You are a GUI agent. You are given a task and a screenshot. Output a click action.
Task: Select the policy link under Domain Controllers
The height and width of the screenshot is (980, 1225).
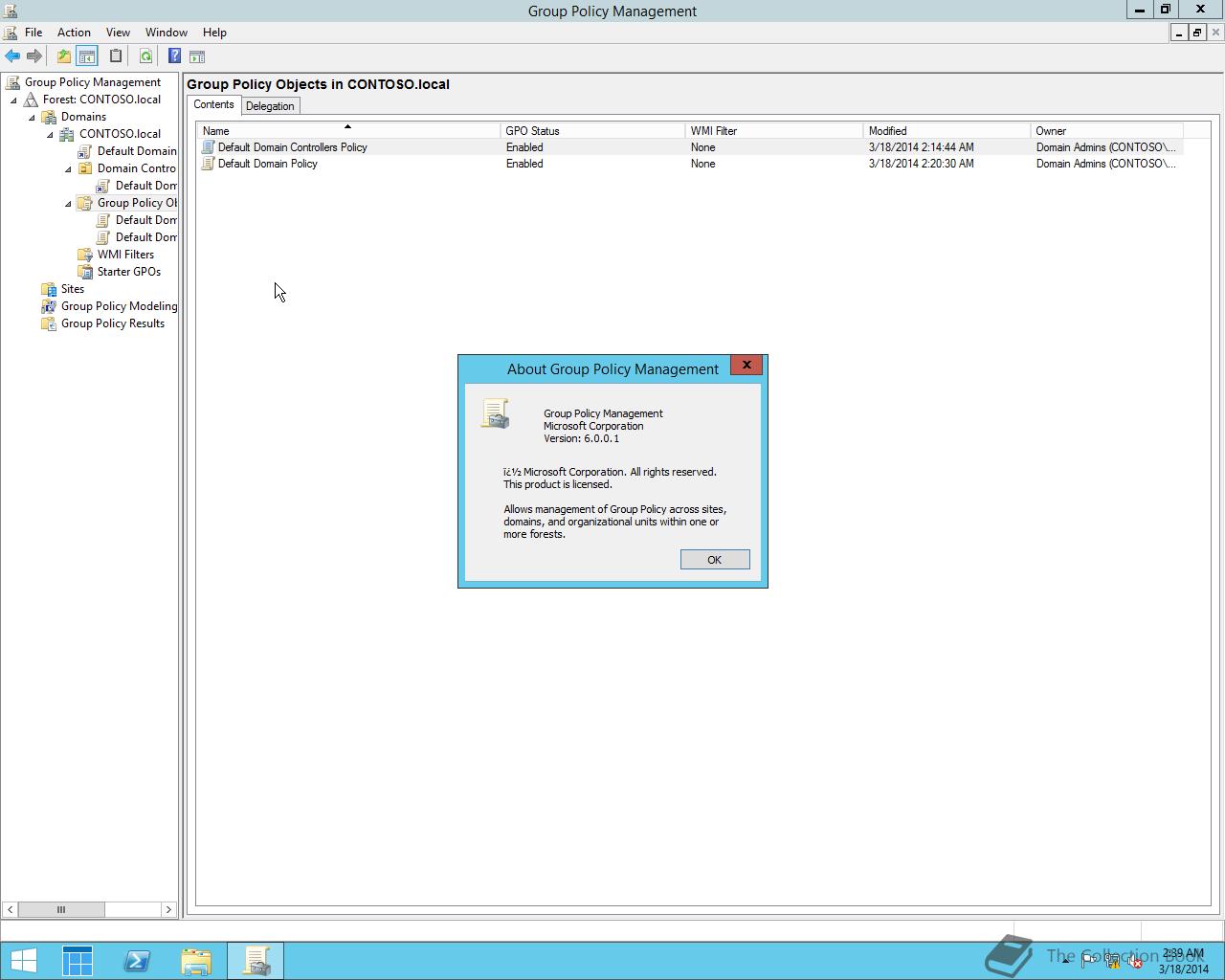145,186
